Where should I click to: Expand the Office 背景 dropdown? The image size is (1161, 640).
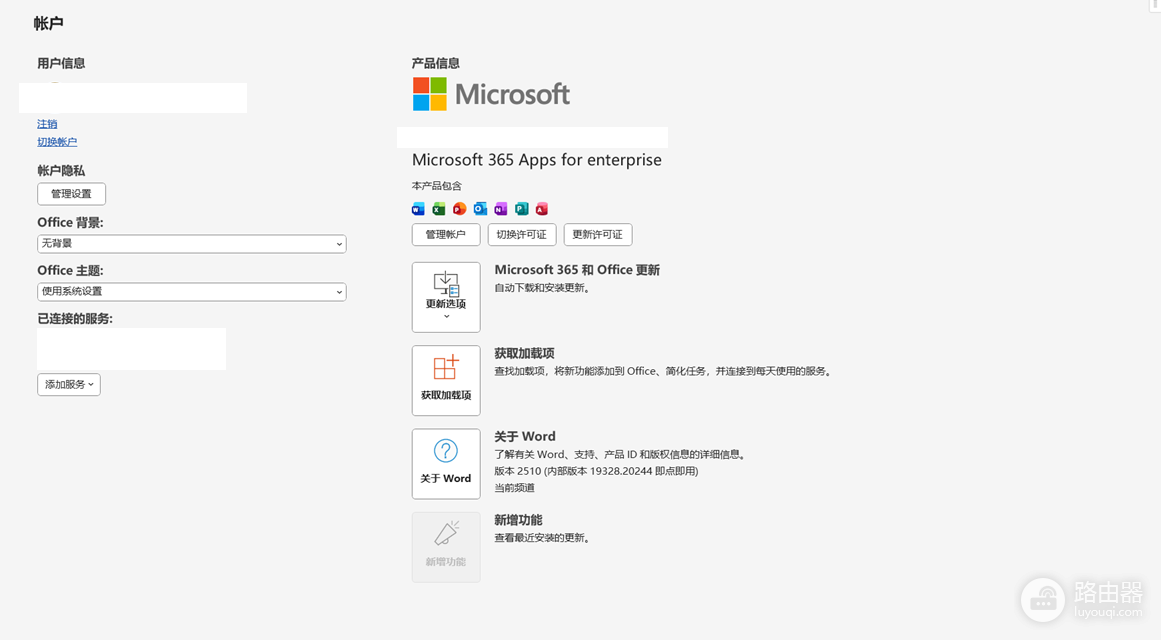pyautogui.click(x=192, y=244)
